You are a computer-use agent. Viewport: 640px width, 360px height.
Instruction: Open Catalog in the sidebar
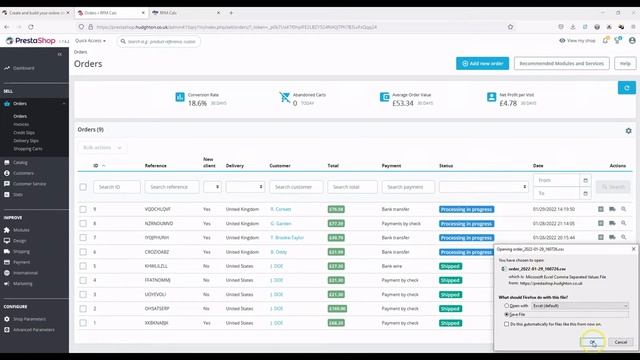click(x=20, y=162)
